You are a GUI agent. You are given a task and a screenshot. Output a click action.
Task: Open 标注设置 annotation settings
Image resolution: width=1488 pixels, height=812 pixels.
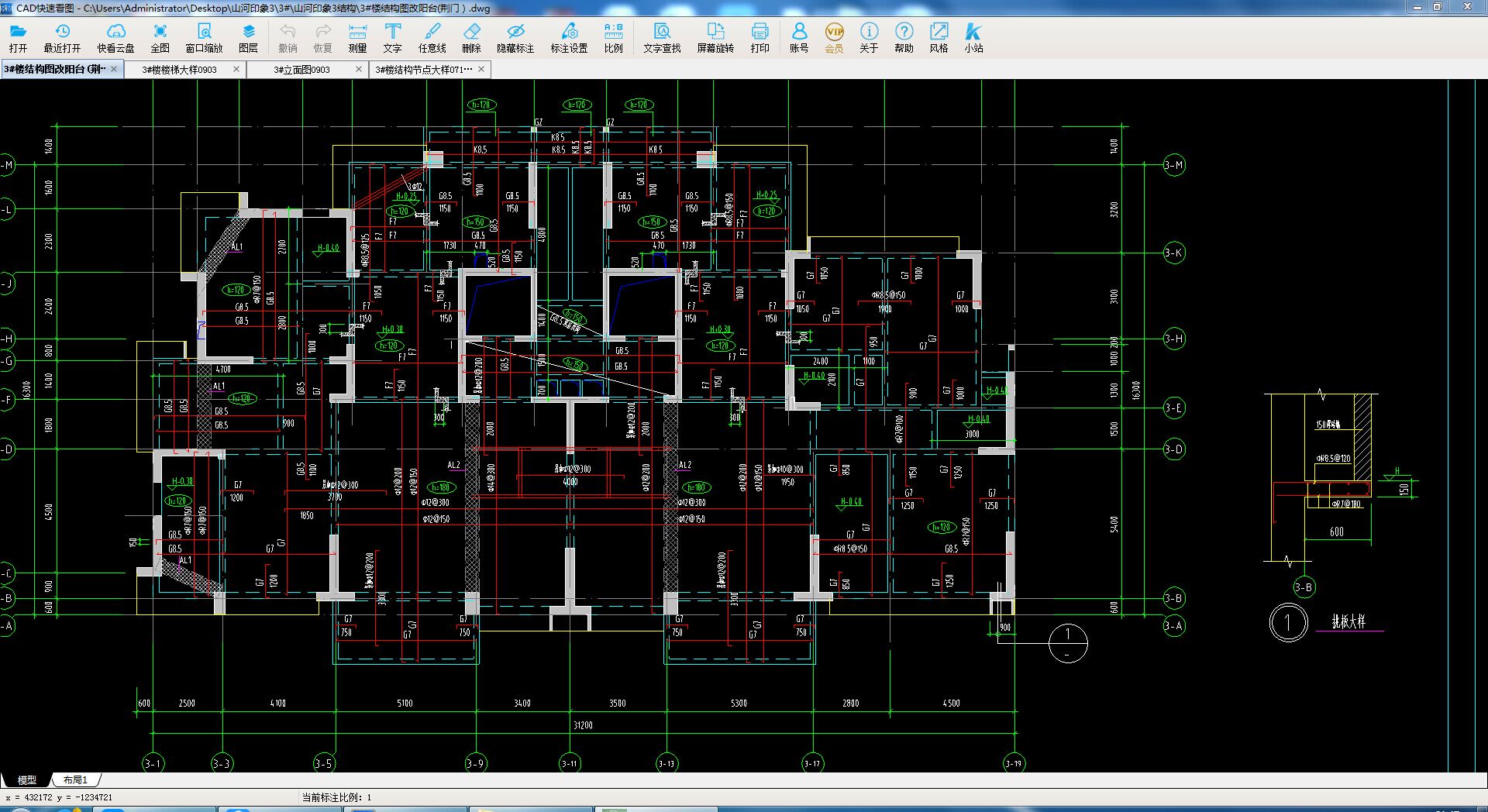tap(569, 37)
